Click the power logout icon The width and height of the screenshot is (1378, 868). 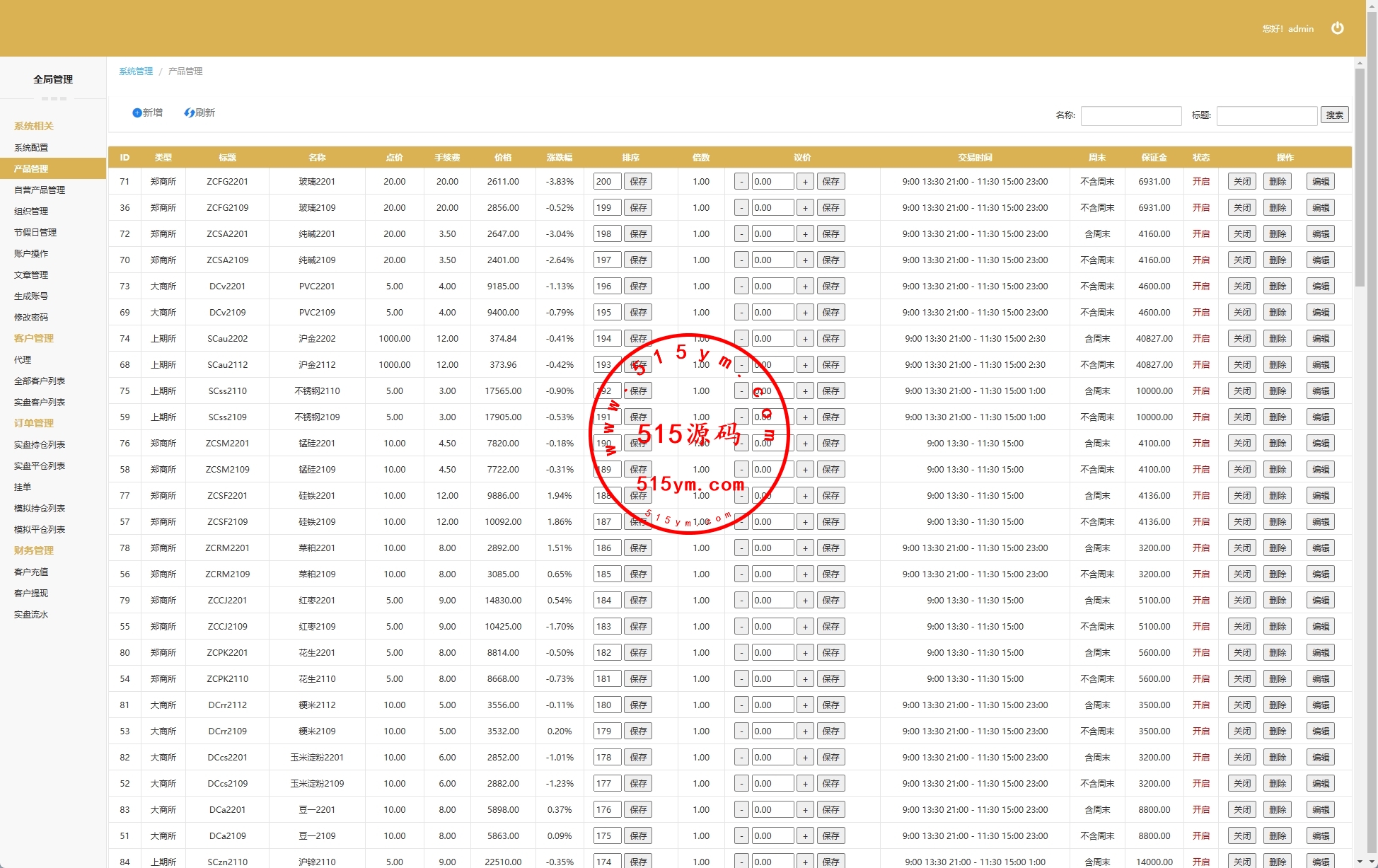point(1337,28)
